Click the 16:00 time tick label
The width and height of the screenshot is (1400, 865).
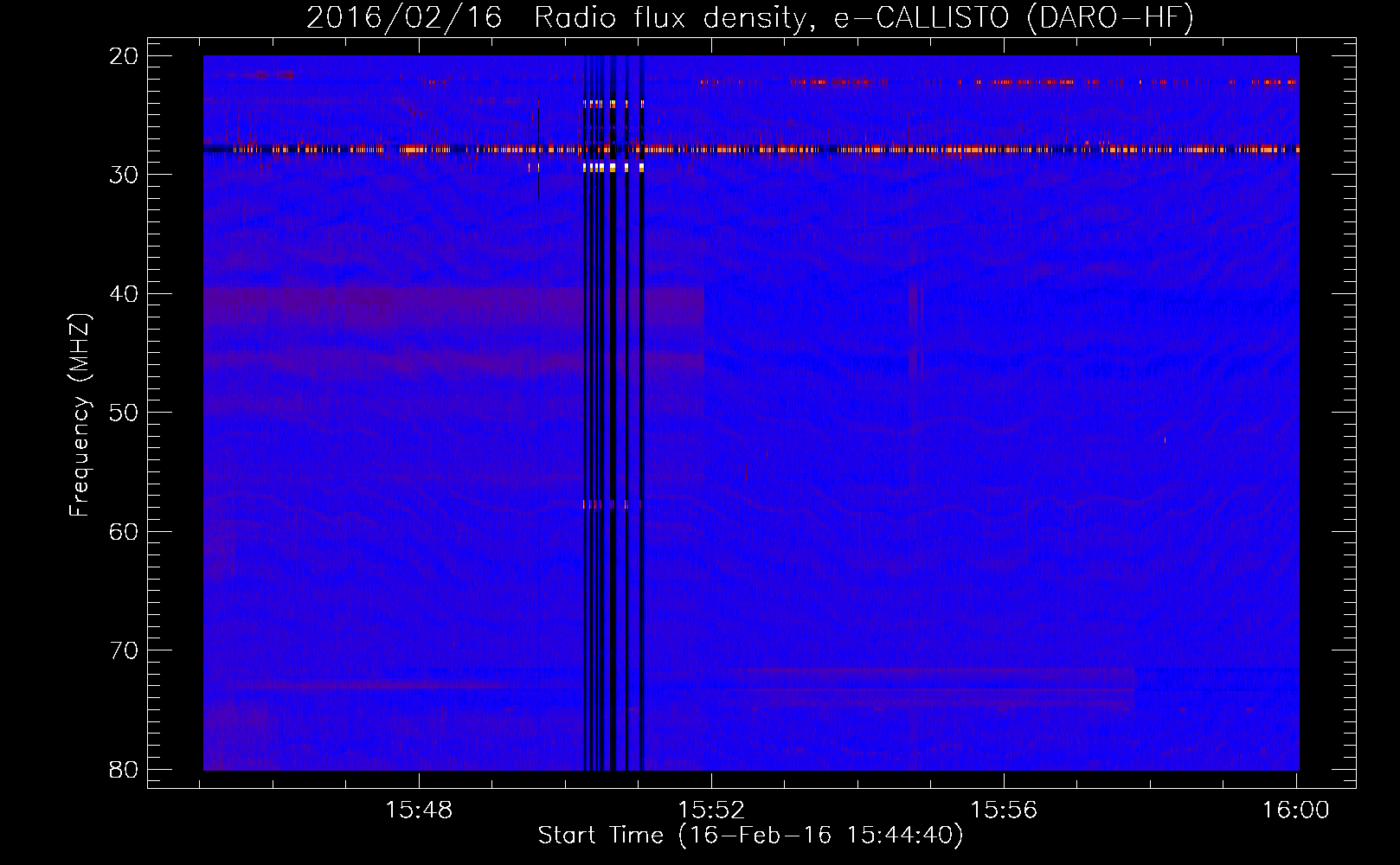click(x=1295, y=811)
